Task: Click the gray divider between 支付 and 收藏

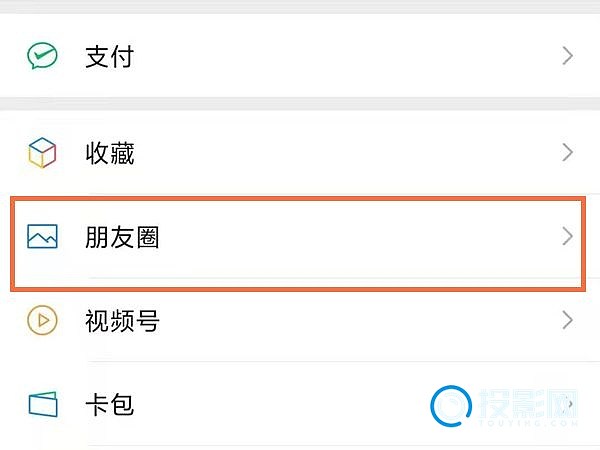Action: point(300,104)
